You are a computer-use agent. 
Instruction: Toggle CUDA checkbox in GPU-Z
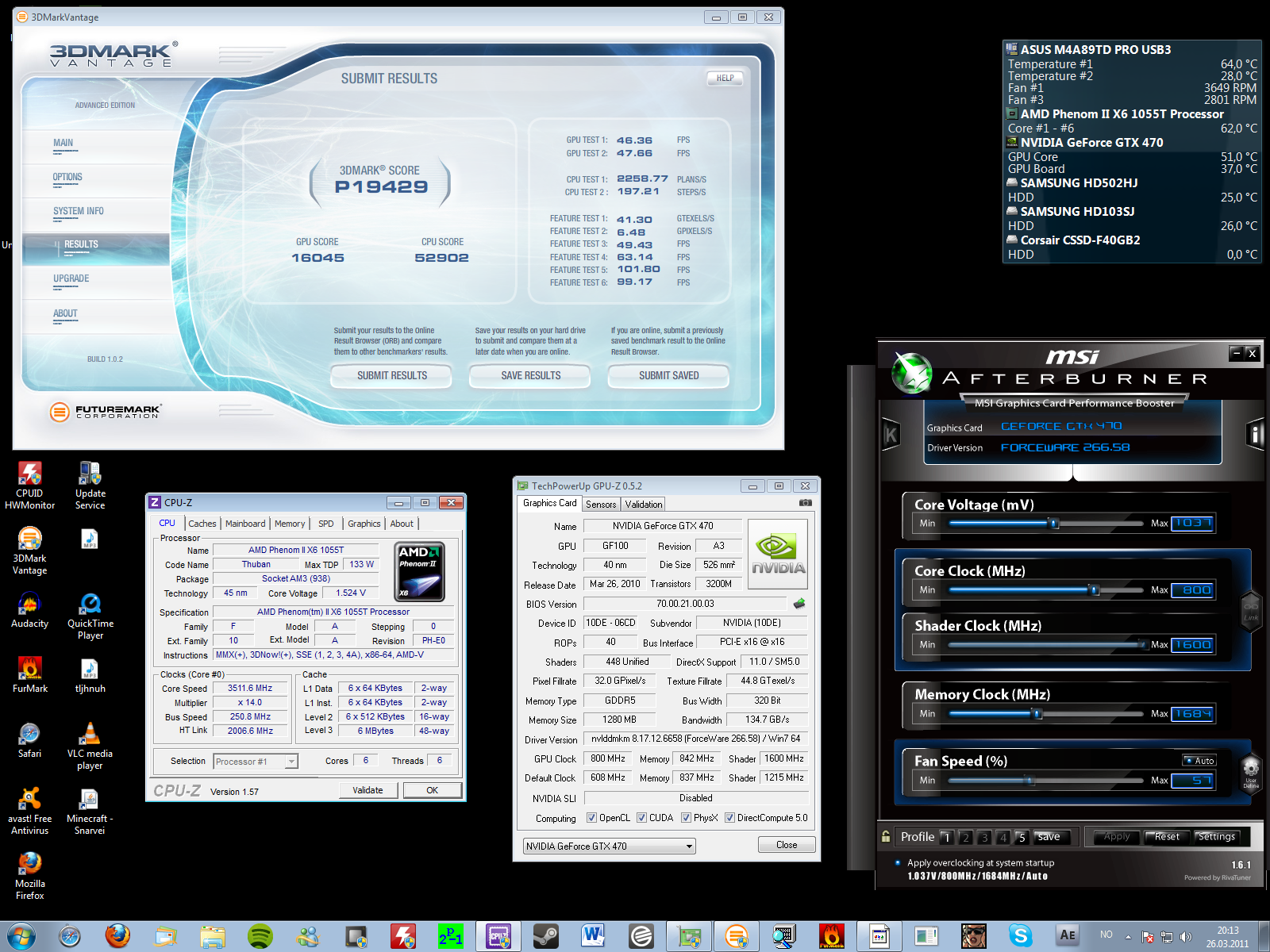point(641,818)
